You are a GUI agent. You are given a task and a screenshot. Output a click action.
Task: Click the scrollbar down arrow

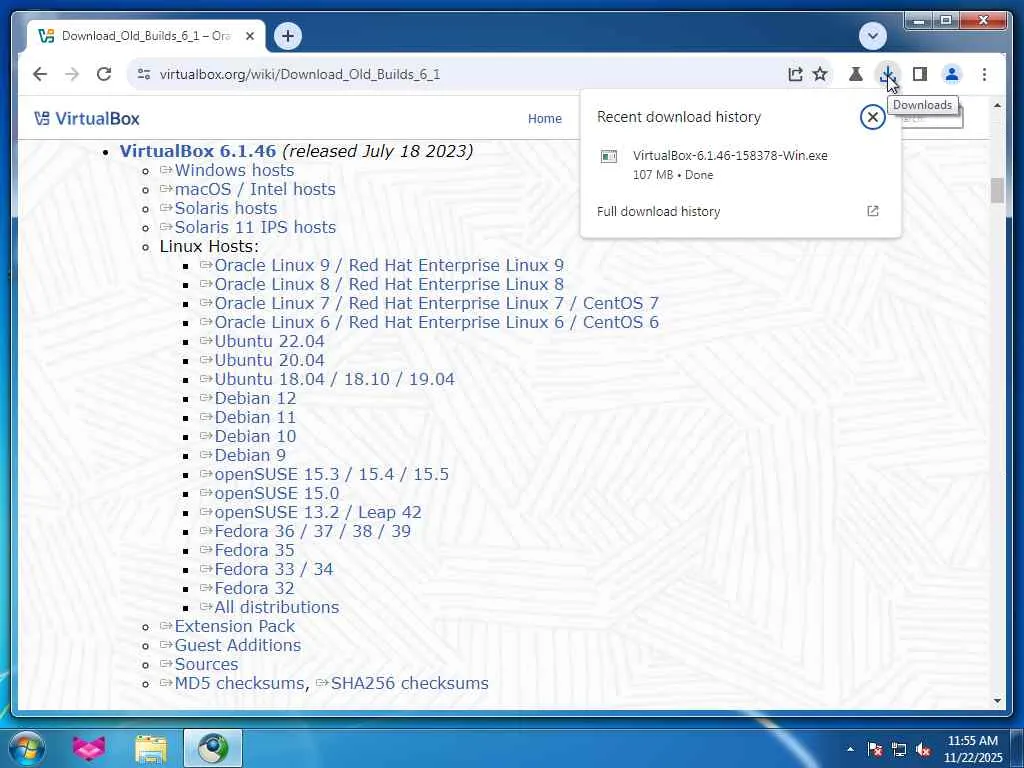(997, 701)
